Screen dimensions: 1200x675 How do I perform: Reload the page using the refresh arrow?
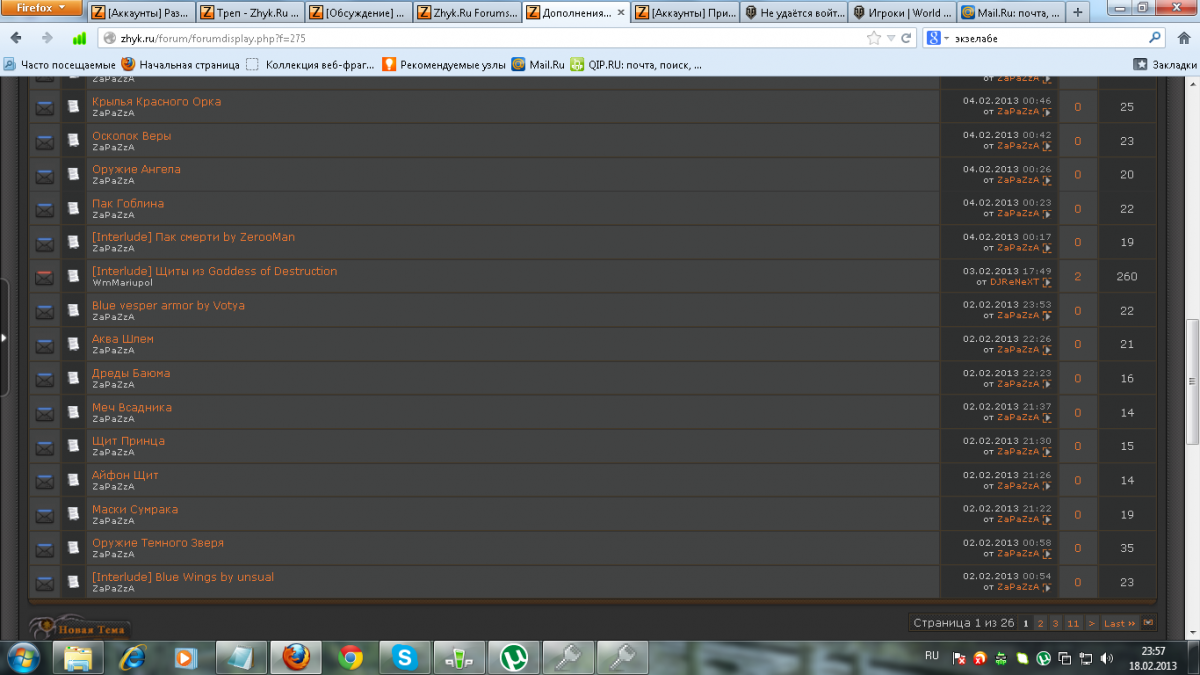(906, 38)
